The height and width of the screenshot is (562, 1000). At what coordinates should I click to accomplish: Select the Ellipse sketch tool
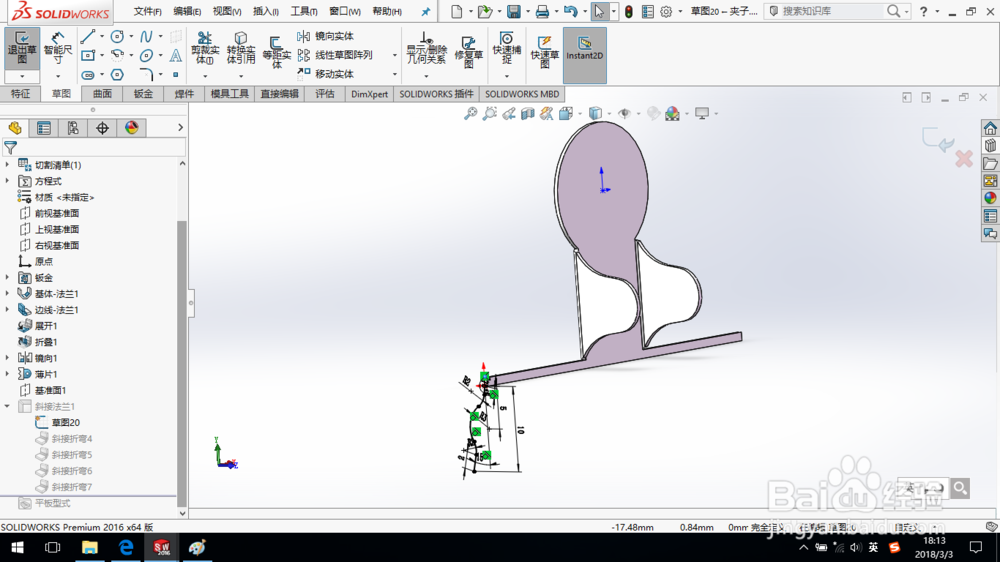tap(146, 55)
